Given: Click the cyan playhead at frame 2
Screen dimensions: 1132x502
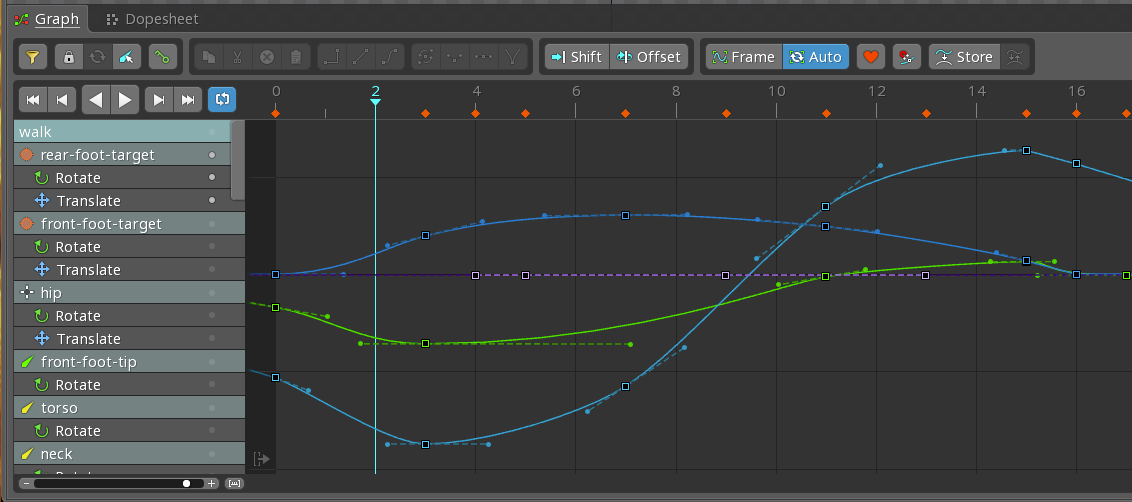Looking at the screenshot, I should (375, 102).
